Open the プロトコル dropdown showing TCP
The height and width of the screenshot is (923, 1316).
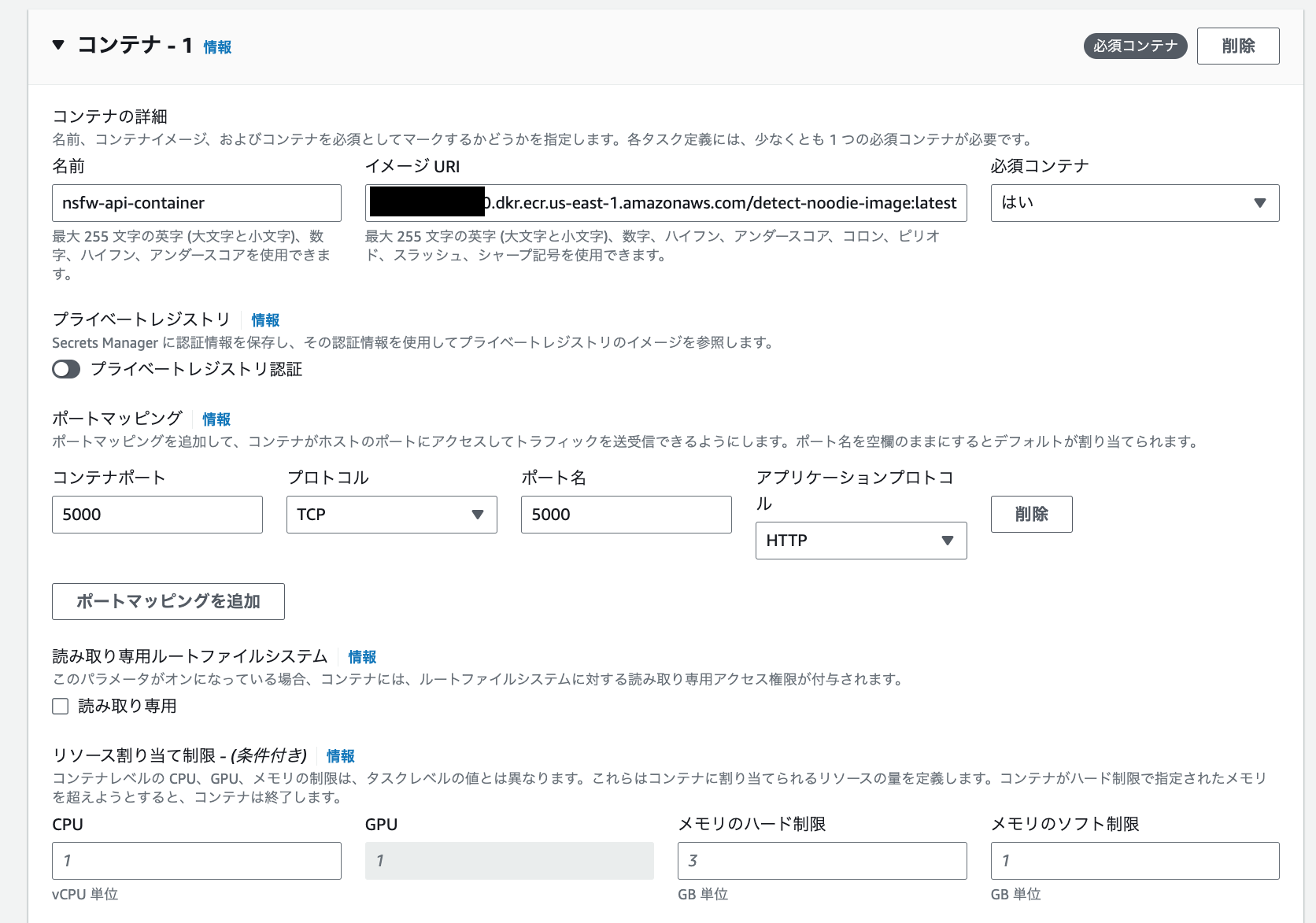click(x=391, y=514)
